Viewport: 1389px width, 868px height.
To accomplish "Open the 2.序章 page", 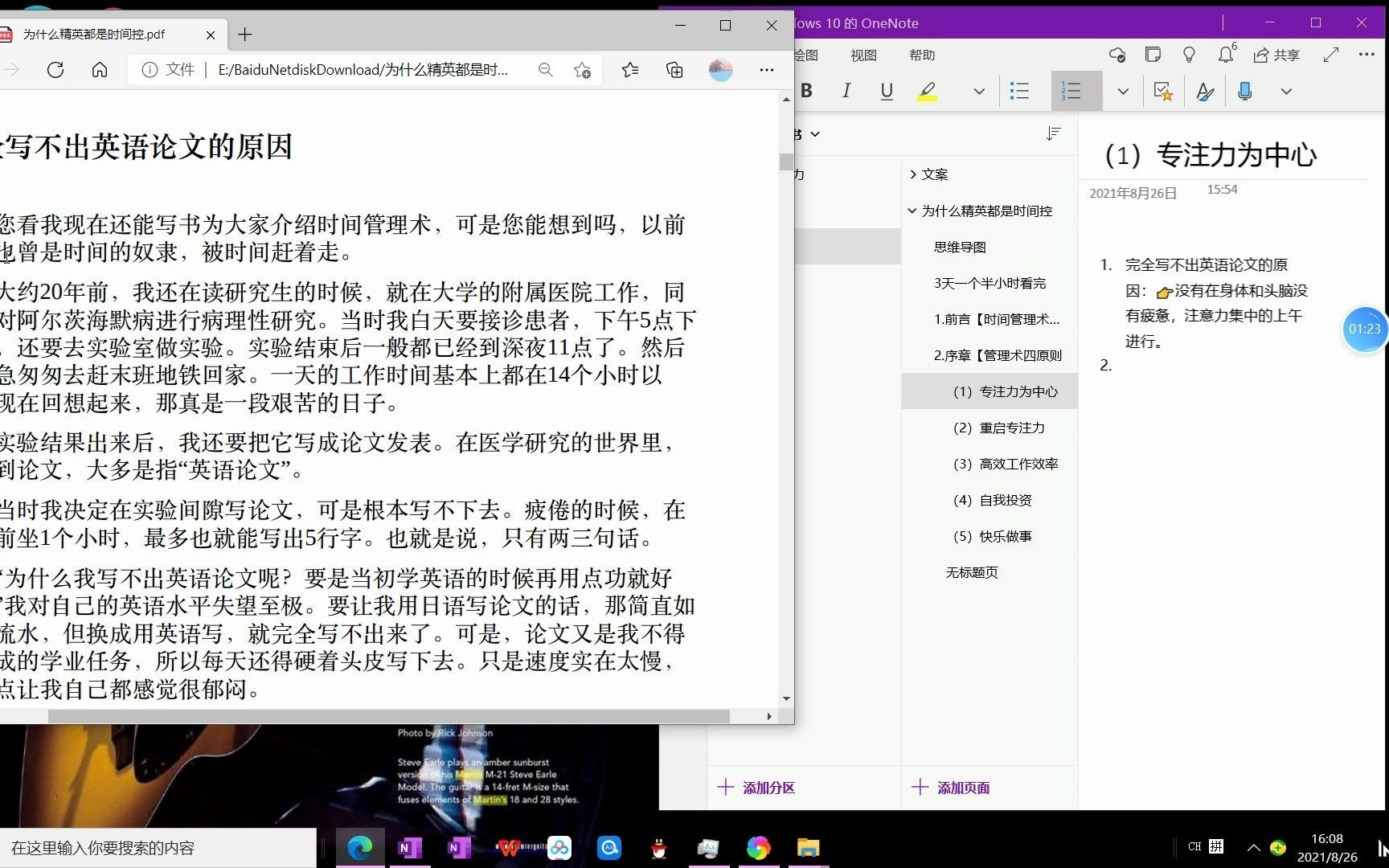I will point(989,355).
